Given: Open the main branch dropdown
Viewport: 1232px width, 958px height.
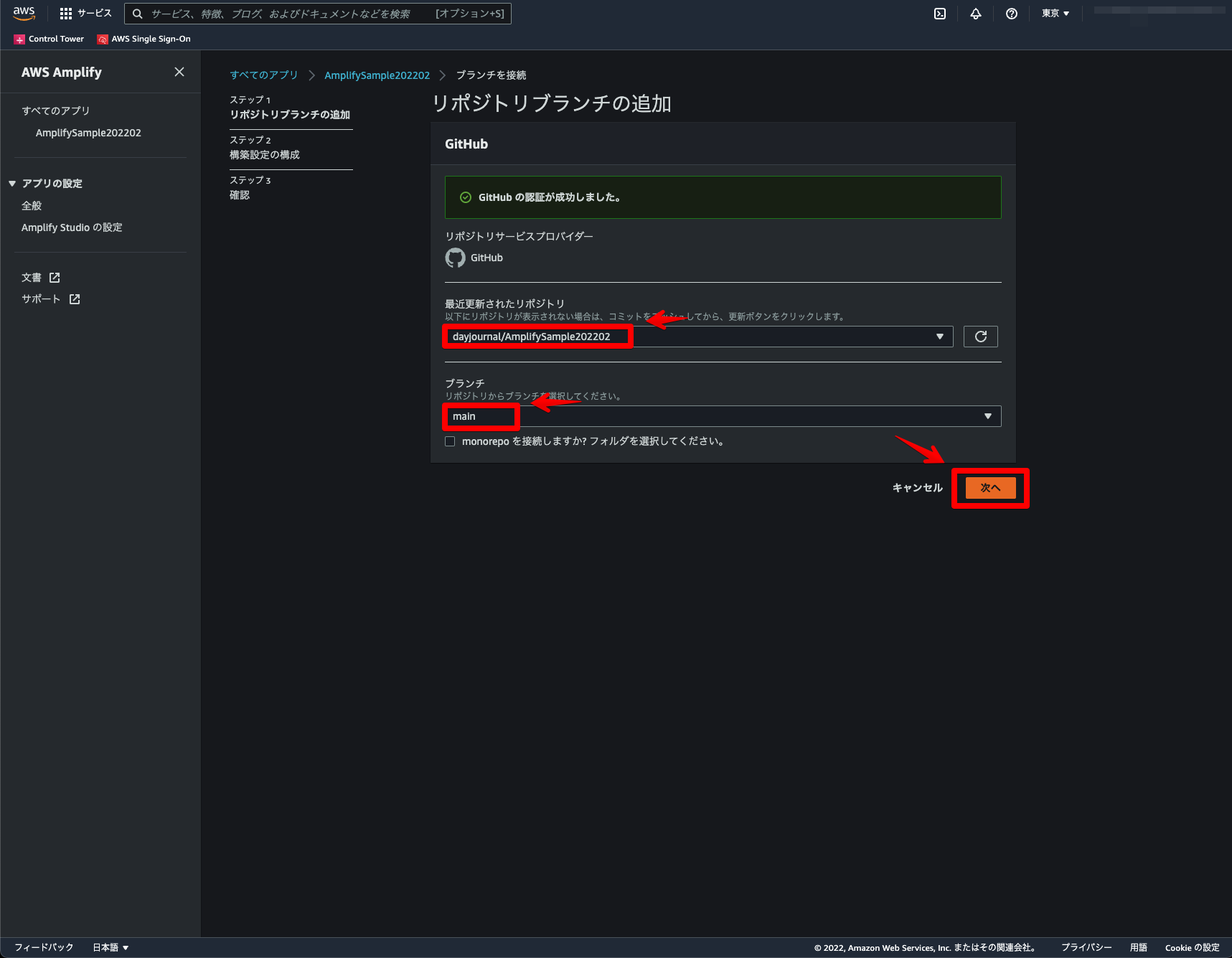Looking at the screenshot, I should click(x=723, y=416).
